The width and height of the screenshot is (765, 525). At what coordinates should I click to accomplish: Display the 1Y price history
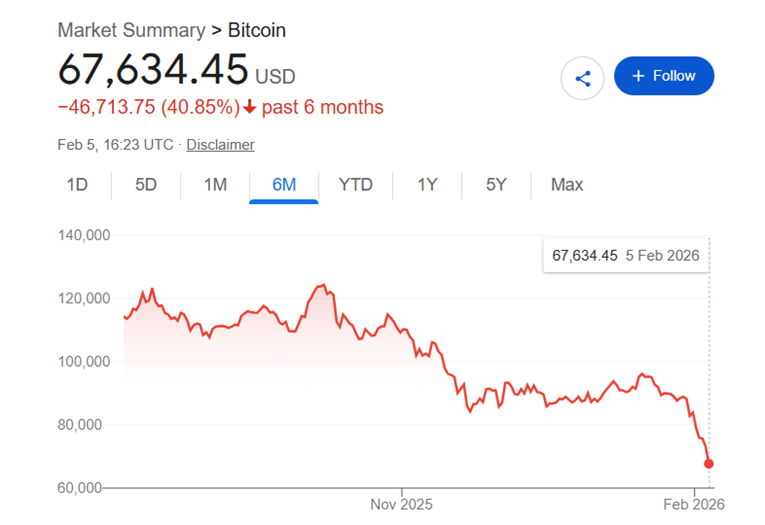point(427,185)
